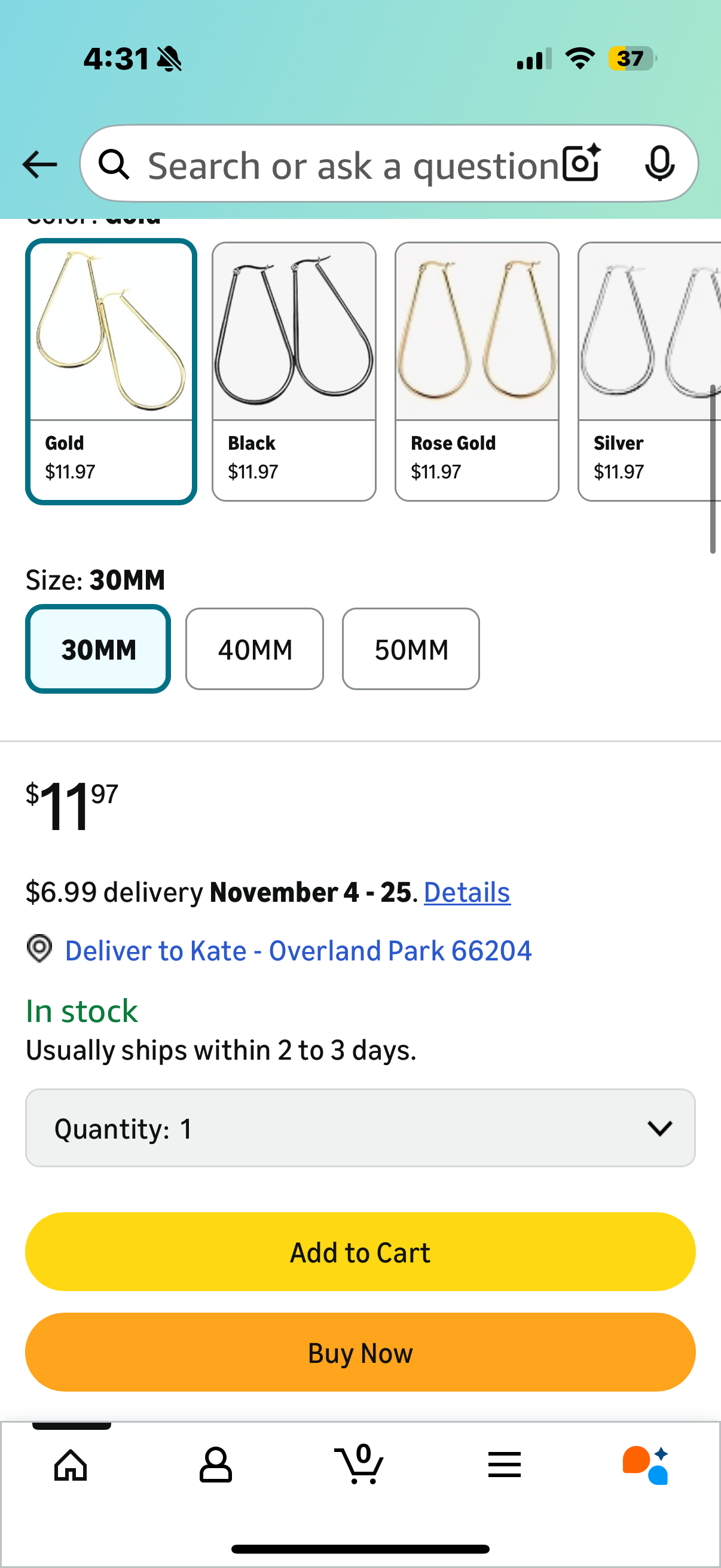Open the account profile icon

tap(215, 1464)
